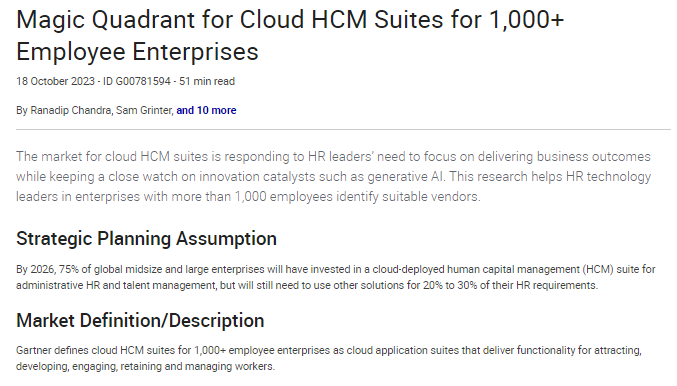Image resolution: width=677 pixels, height=386 pixels.
Task: Click "HR leaders'" in the grey summary
Action: (340, 157)
